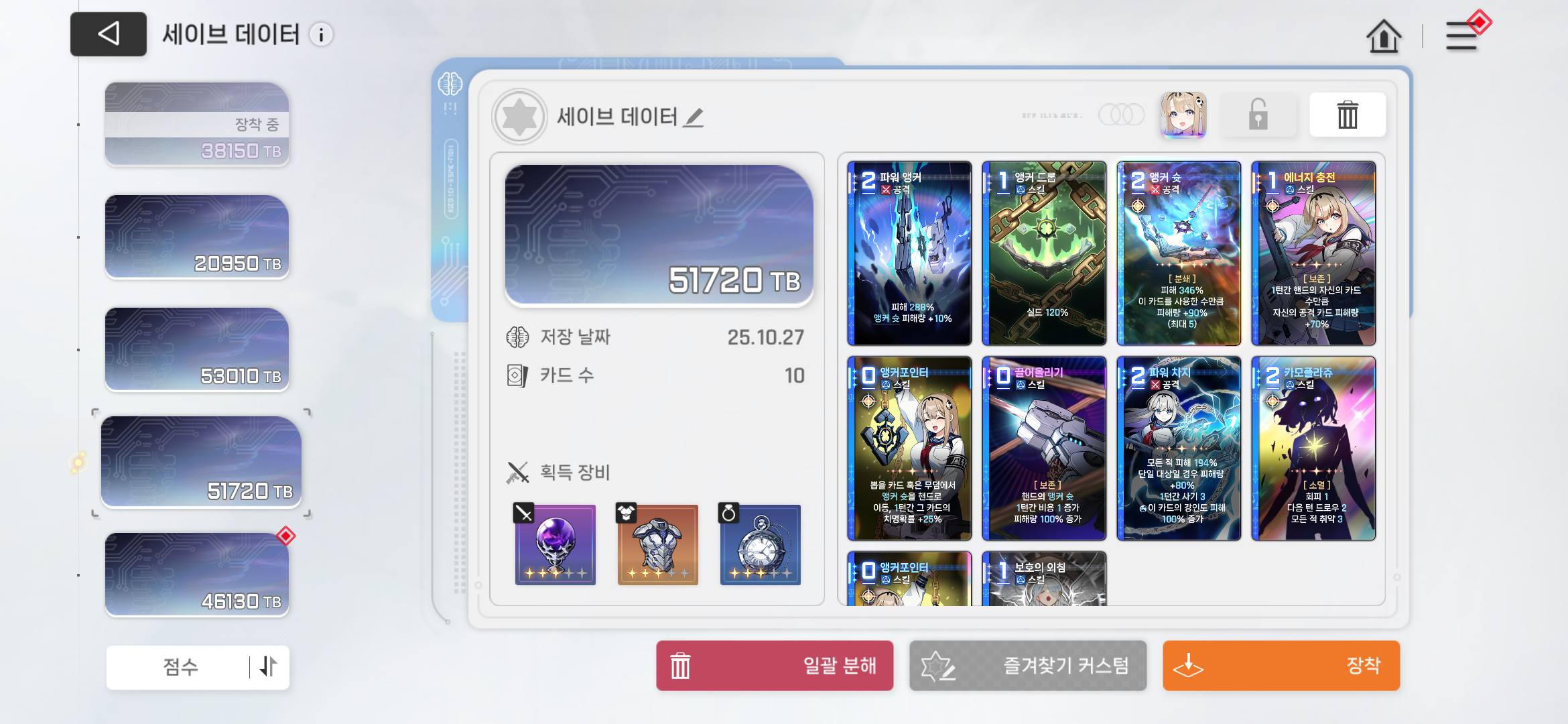
Task: Select the armor equipment item
Action: tap(657, 544)
